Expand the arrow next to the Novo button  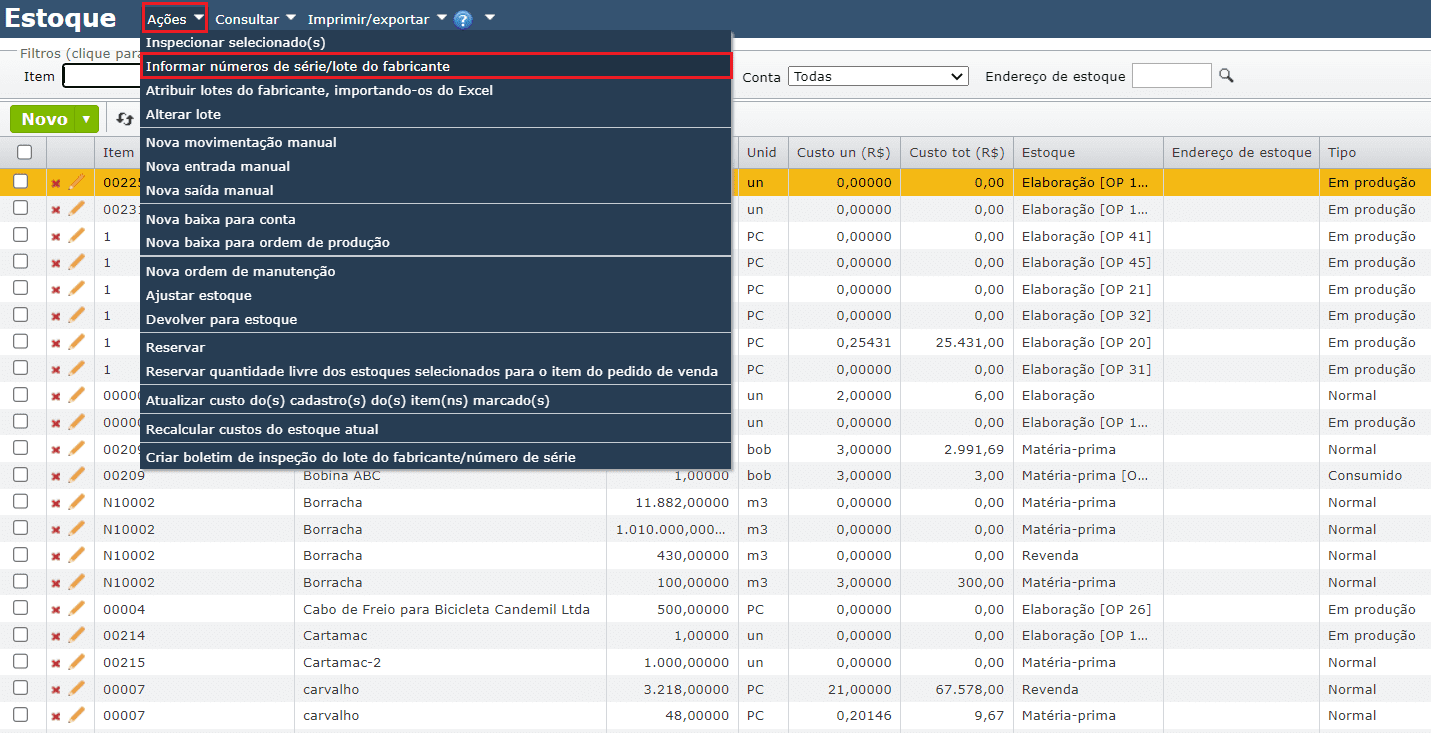[87, 119]
